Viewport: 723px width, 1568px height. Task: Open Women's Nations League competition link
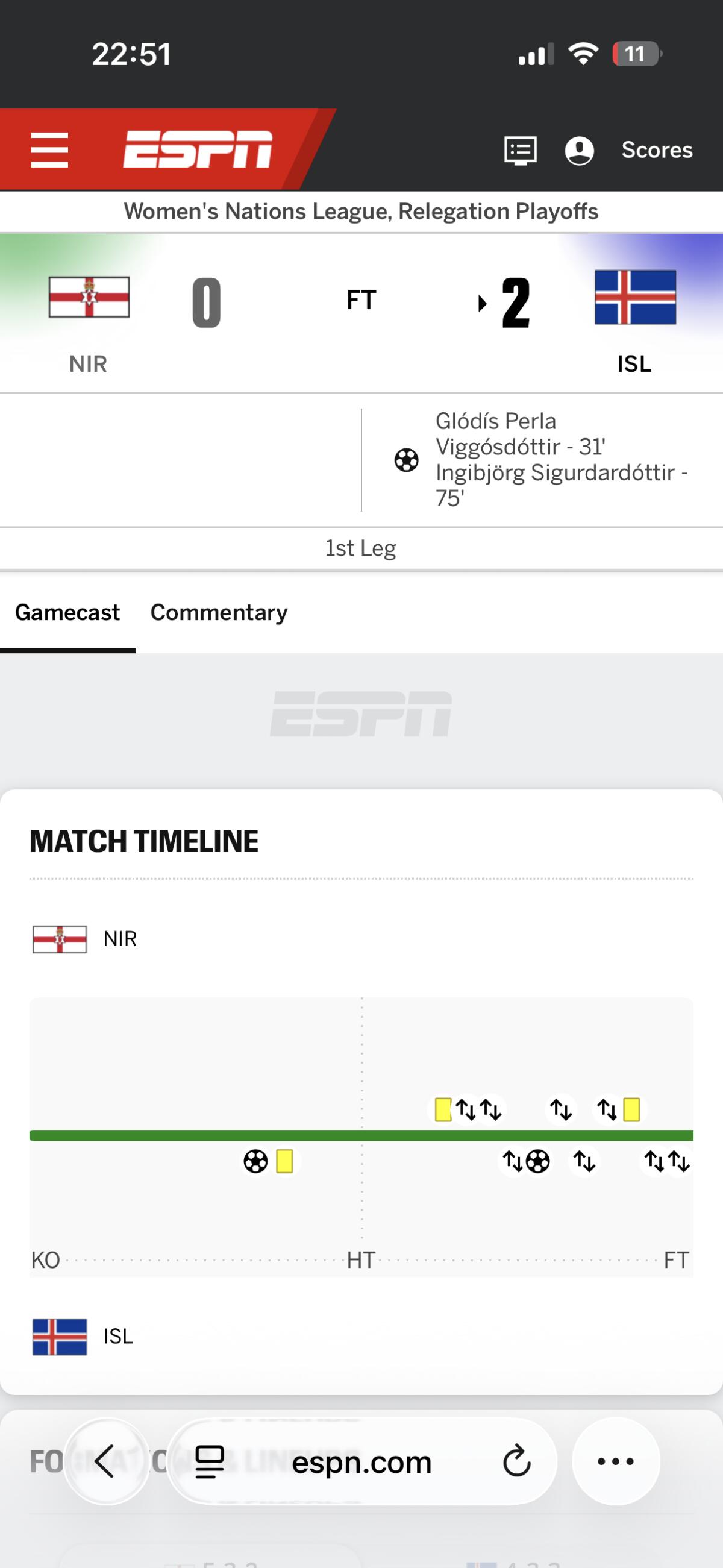click(x=361, y=212)
